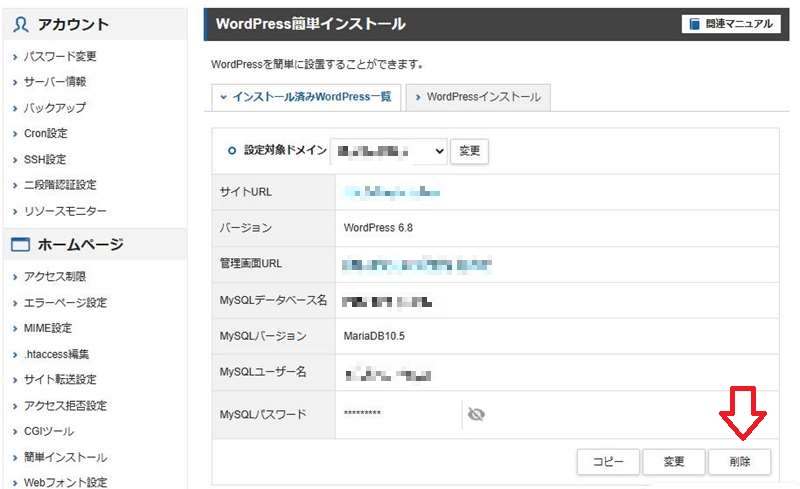The image size is (800, 489).
Task: Open リソースモニター in the sidebar
Action: 65,211
